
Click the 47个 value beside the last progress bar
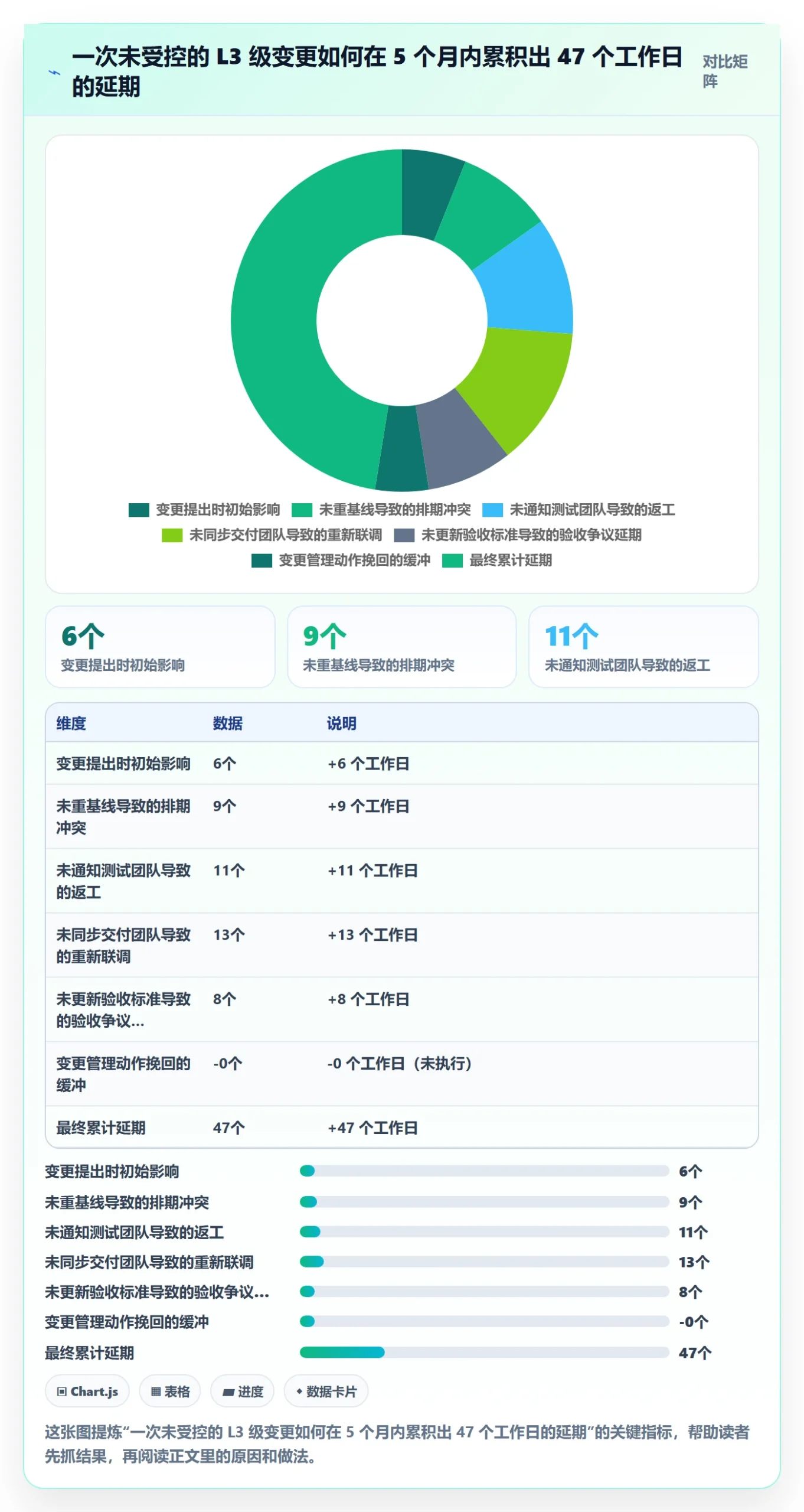[x=695, y=1353]
